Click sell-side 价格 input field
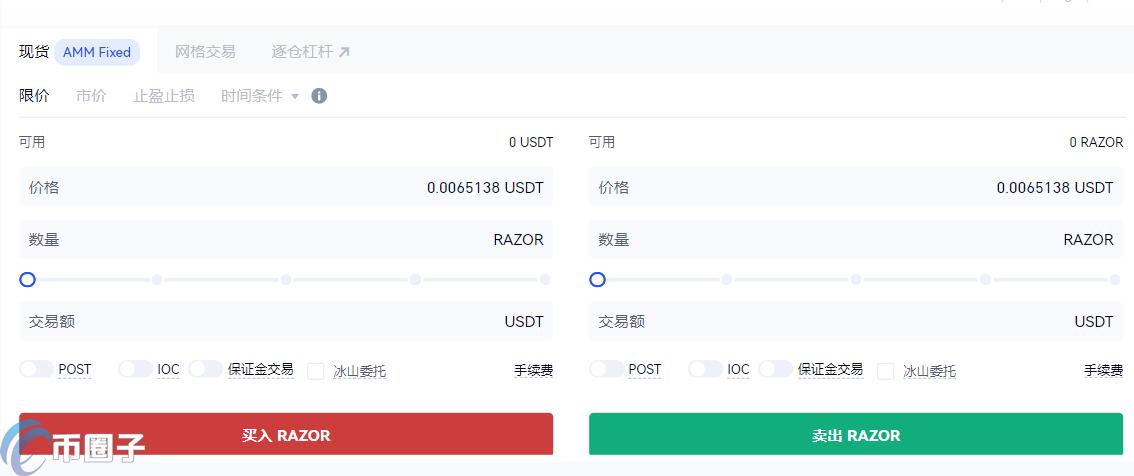 [856, 187]
